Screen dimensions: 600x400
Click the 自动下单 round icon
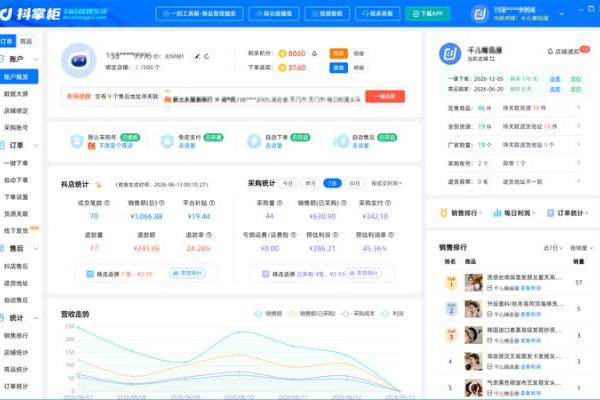tap(254, 141)
